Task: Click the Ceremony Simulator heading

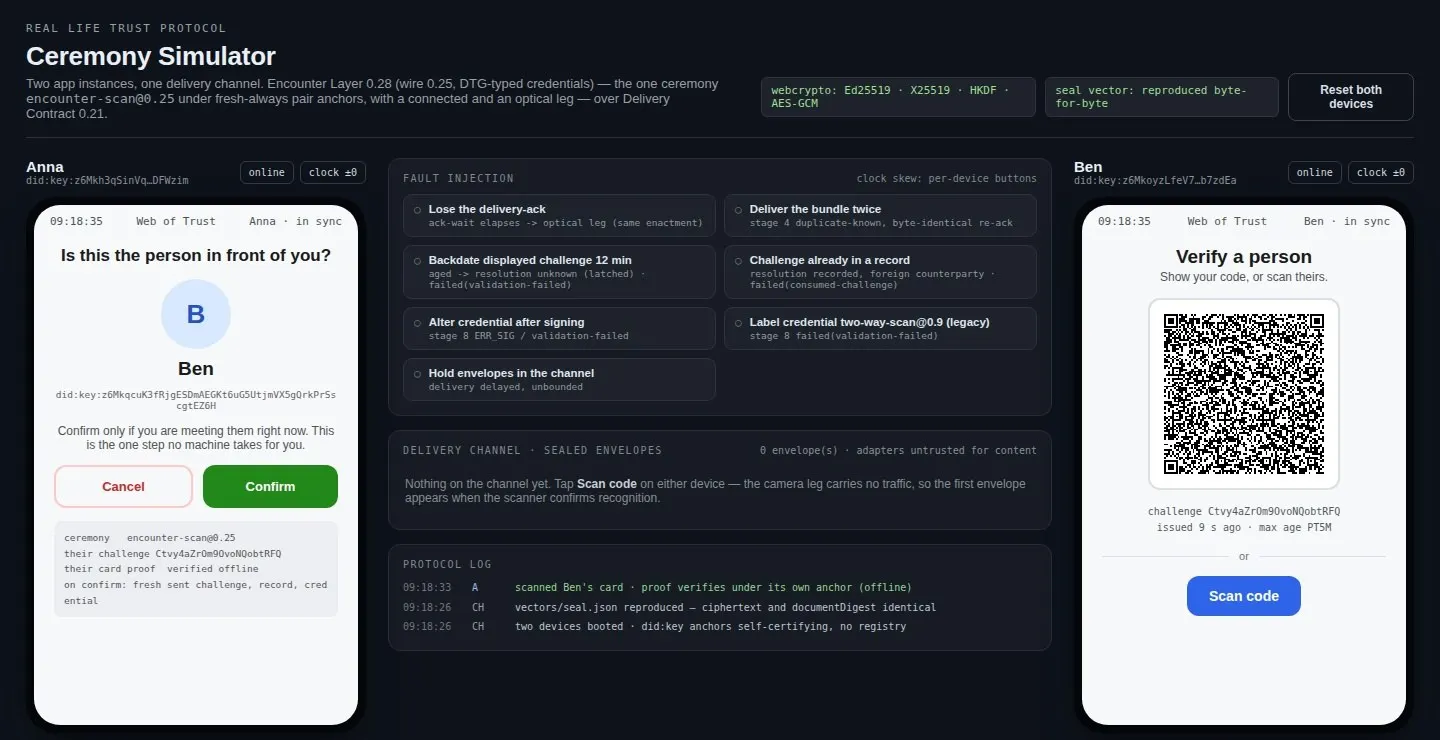Action: (151, 56)
